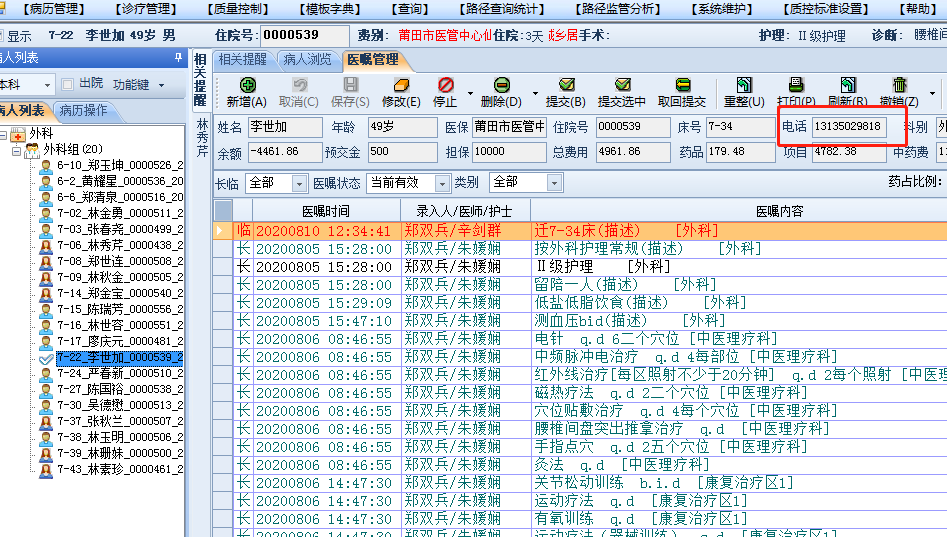Viewport: 947px width, 537px height.
Task: Click the 住院号 field at top
Action: tap(304, 36)
